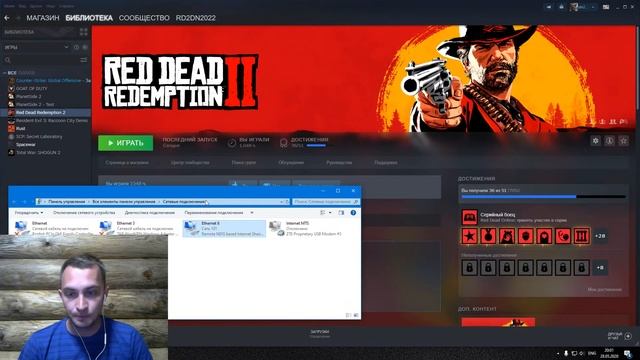Click the green ИГРАТЬ play button
Viewport: 640px width, 360px height.
[126, 143]
